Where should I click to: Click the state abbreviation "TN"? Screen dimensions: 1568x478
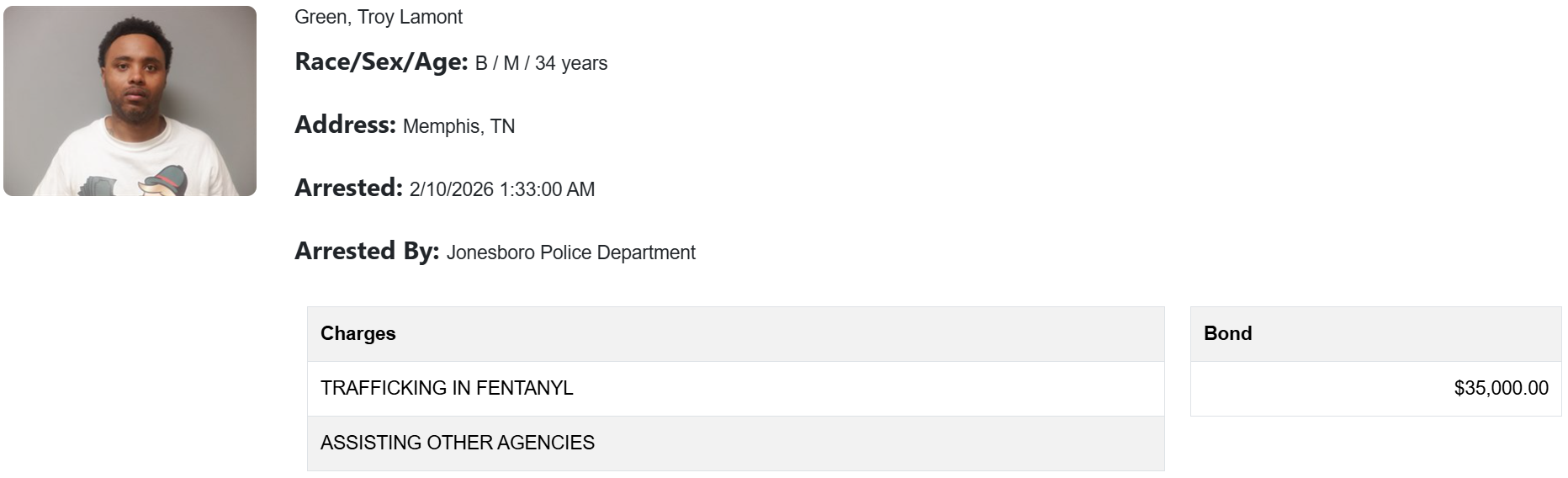(503, 127)
